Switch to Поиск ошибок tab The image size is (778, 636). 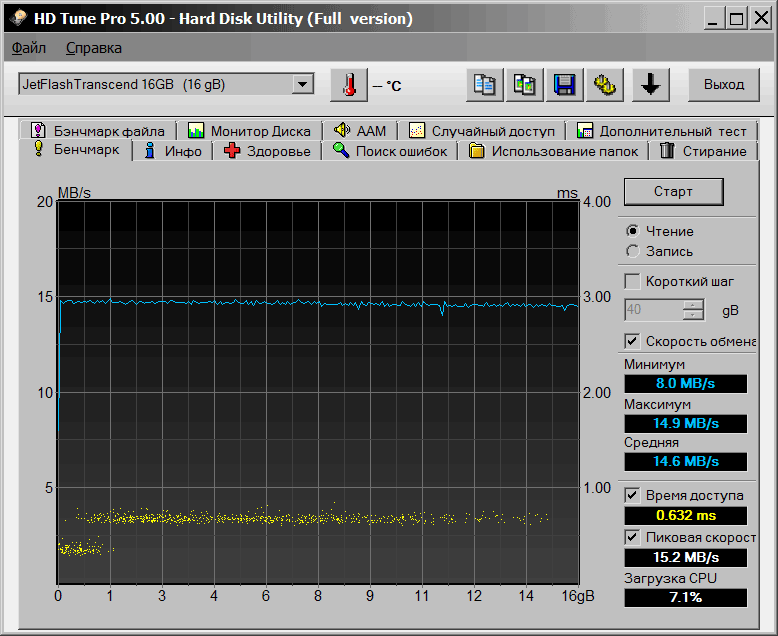(x=392, y=151)
